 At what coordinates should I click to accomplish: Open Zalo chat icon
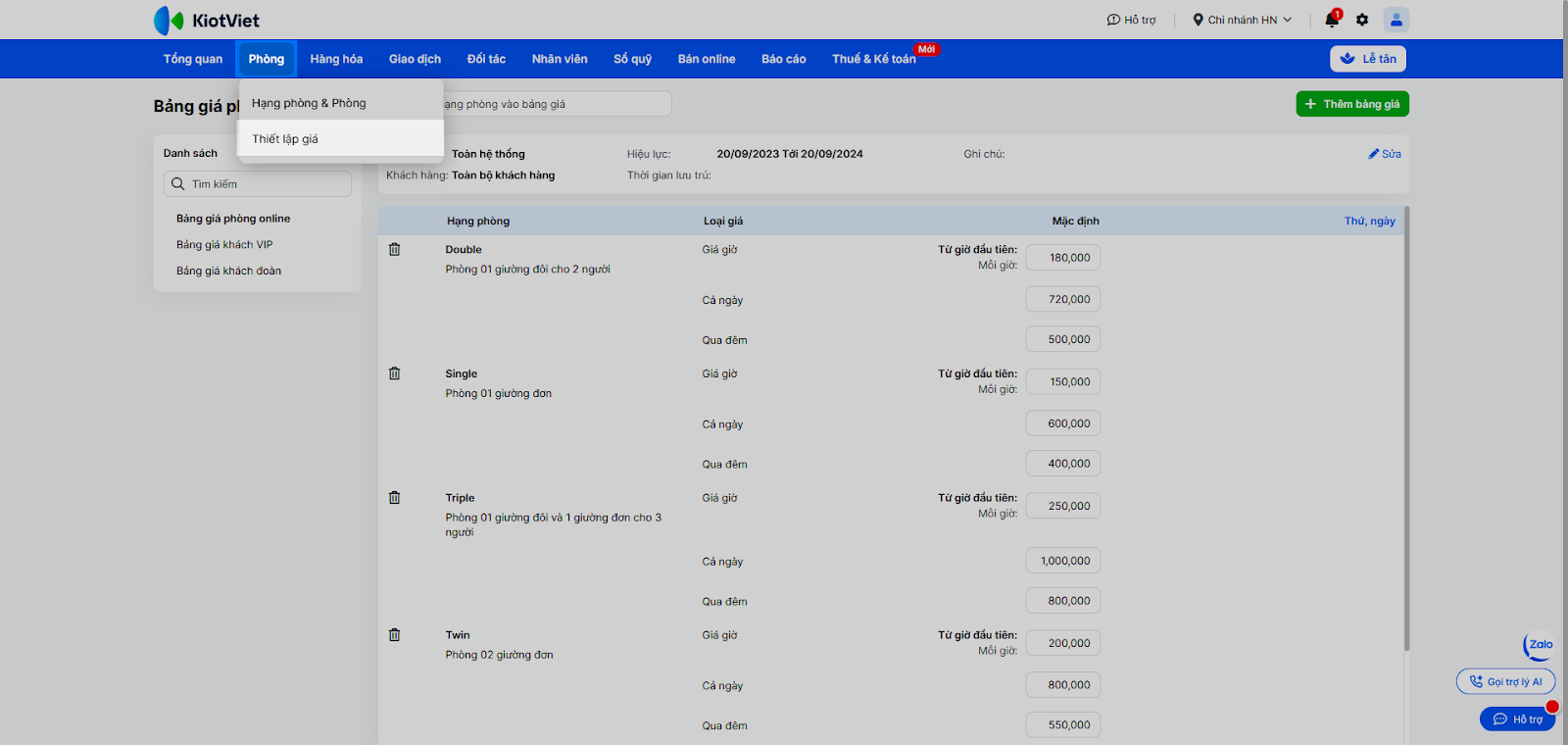1539,645
